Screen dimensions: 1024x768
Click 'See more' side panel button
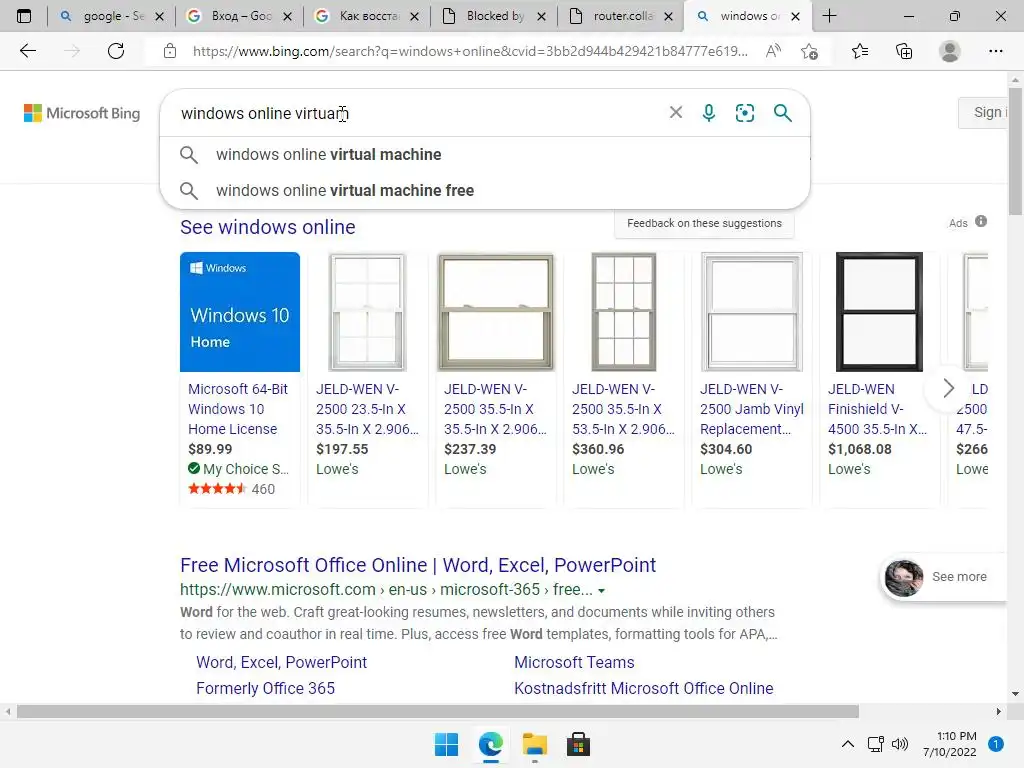tap(944, 577)
